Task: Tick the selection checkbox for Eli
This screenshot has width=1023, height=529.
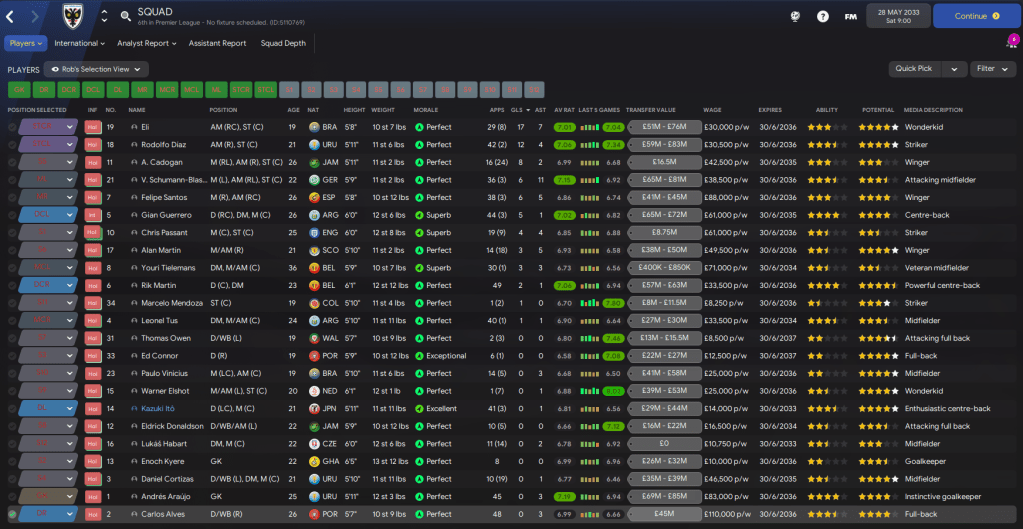Action: [12, 128]
